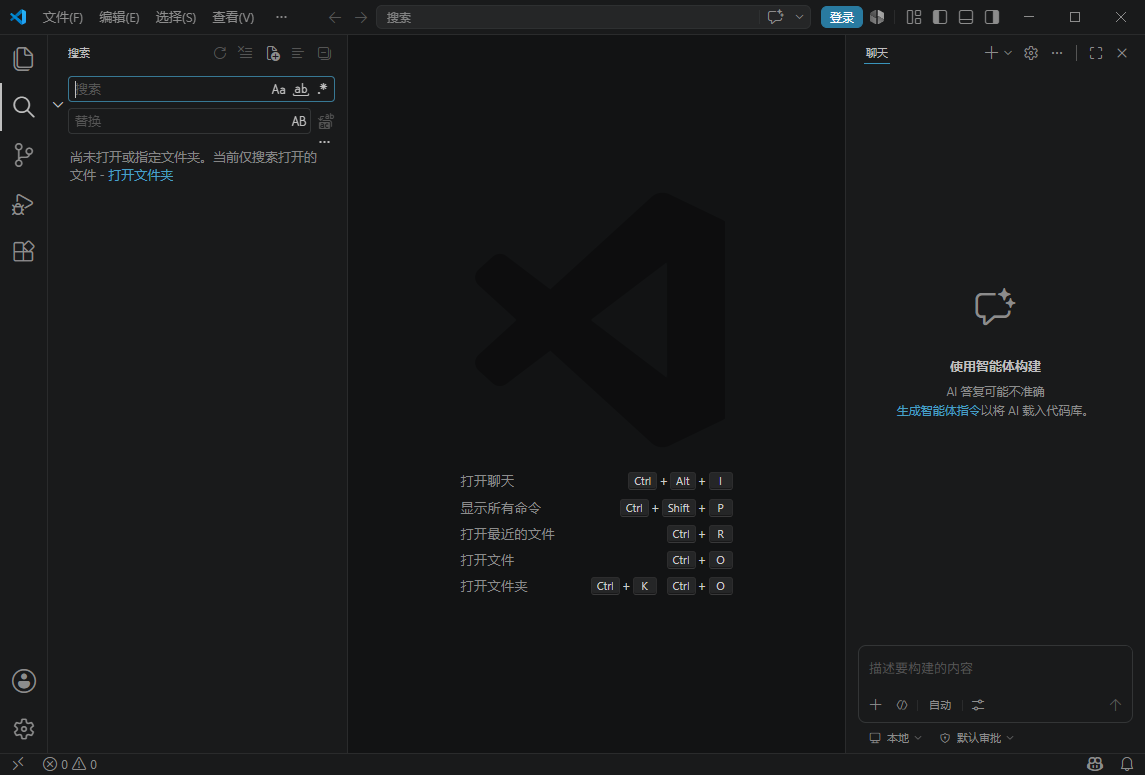Image resolution: width=1145 pixels, height=775 pixels.
Task: Select the Search view icon in activity bar
Action: click(23, 107)
